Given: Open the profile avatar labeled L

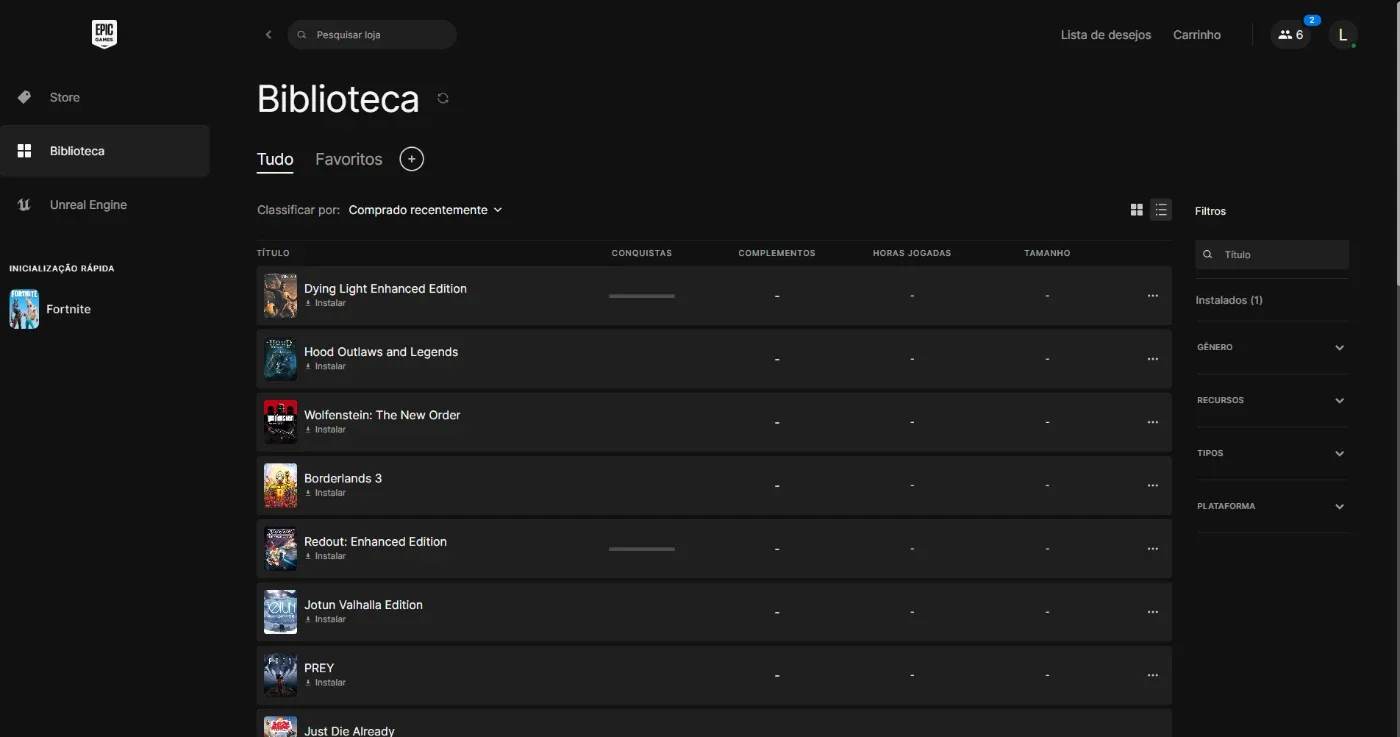Looking at the screenshot, I should (x=1342, y=35).
